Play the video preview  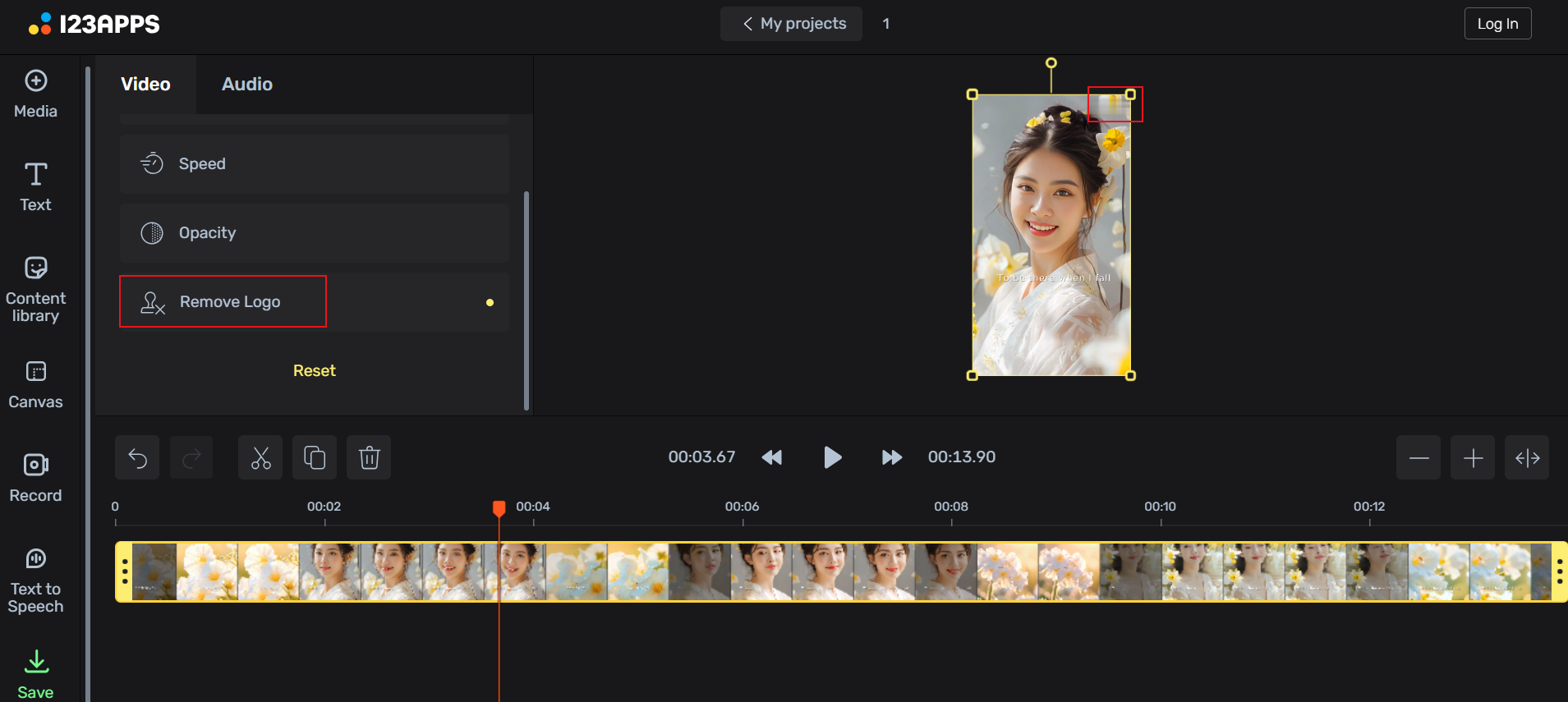coord(831,457)
